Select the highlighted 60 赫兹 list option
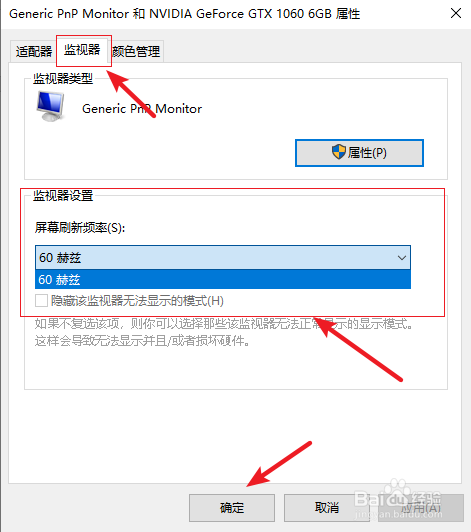471x532 pixels. 223,280
